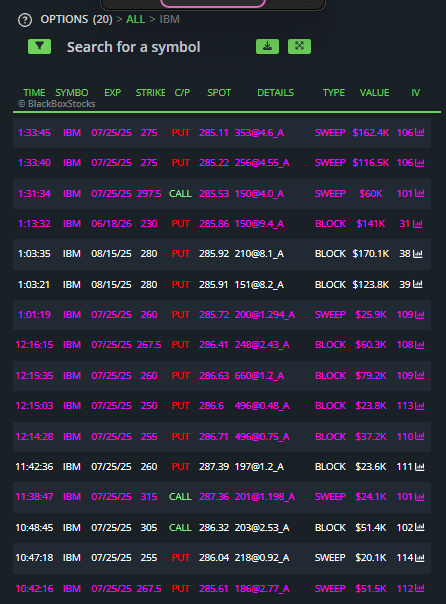446x604 pixels.
Task: Open IV chart icon for 10:42:16 row
Action: point(420,588)
